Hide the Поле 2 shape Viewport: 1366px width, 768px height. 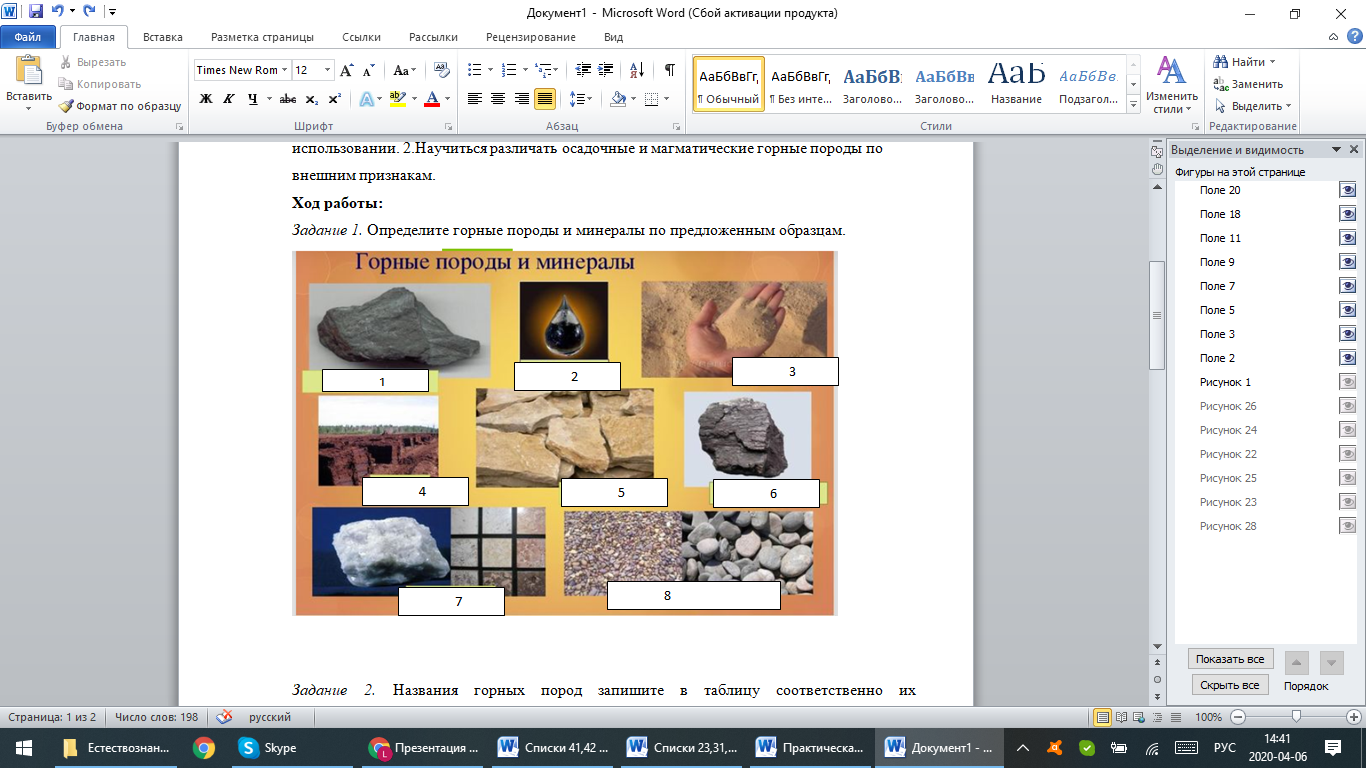[x=1348, y=358]
